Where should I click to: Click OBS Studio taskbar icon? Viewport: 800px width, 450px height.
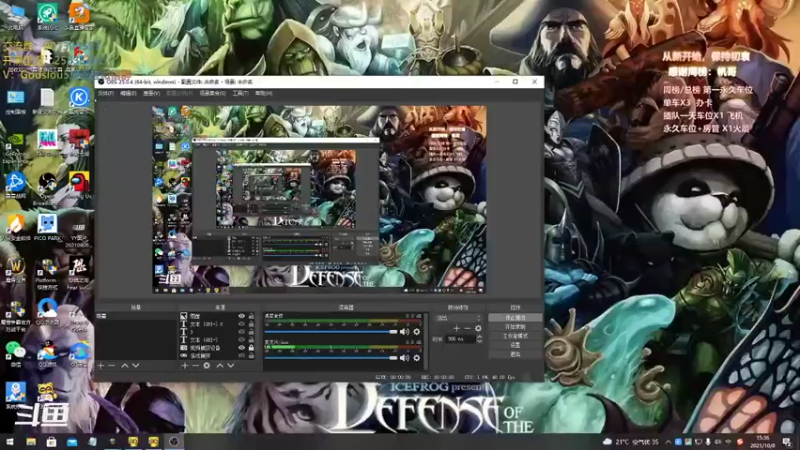point(174,442)
